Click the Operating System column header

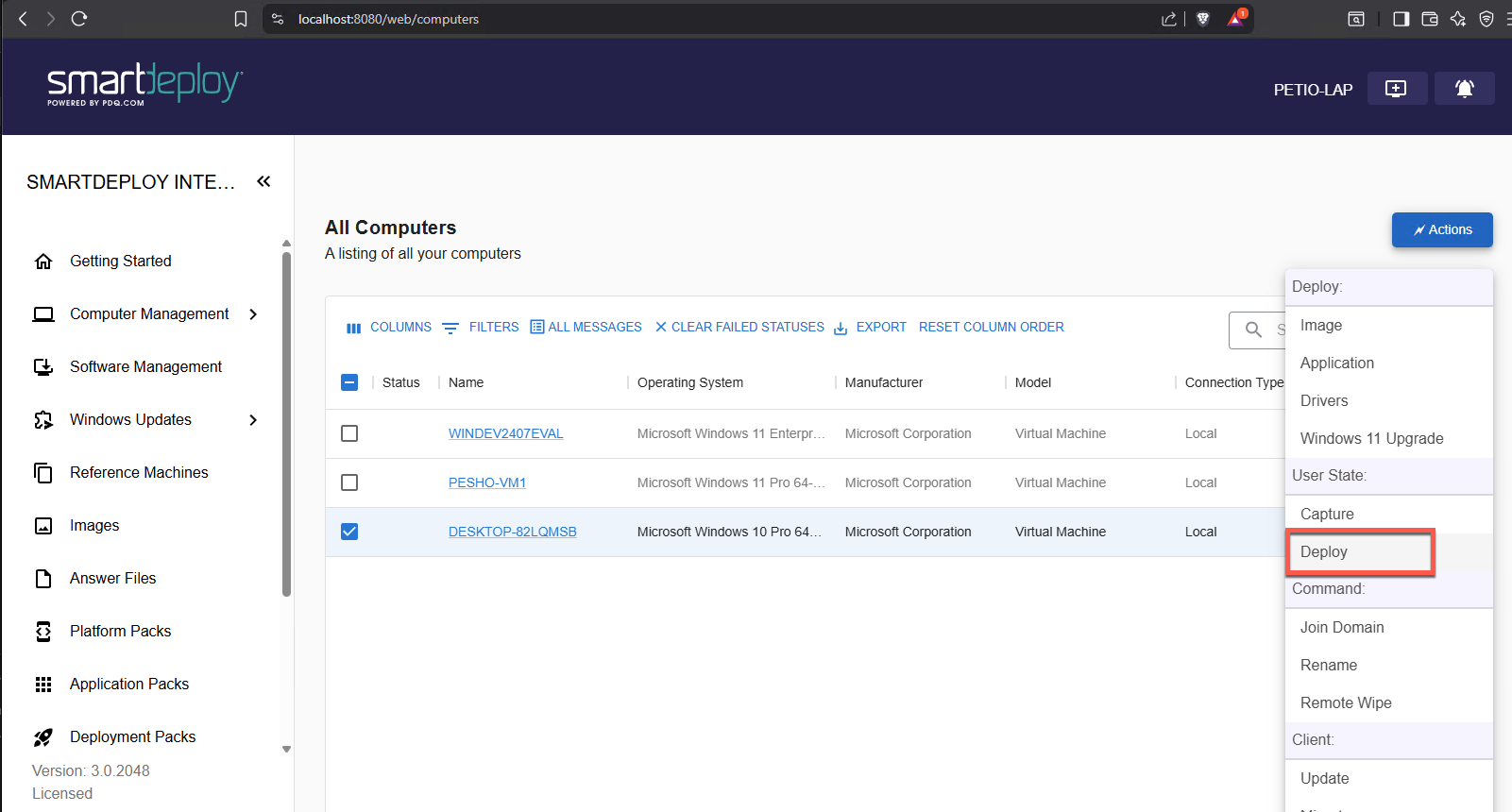pyautogui.click(x=690, y=382)
